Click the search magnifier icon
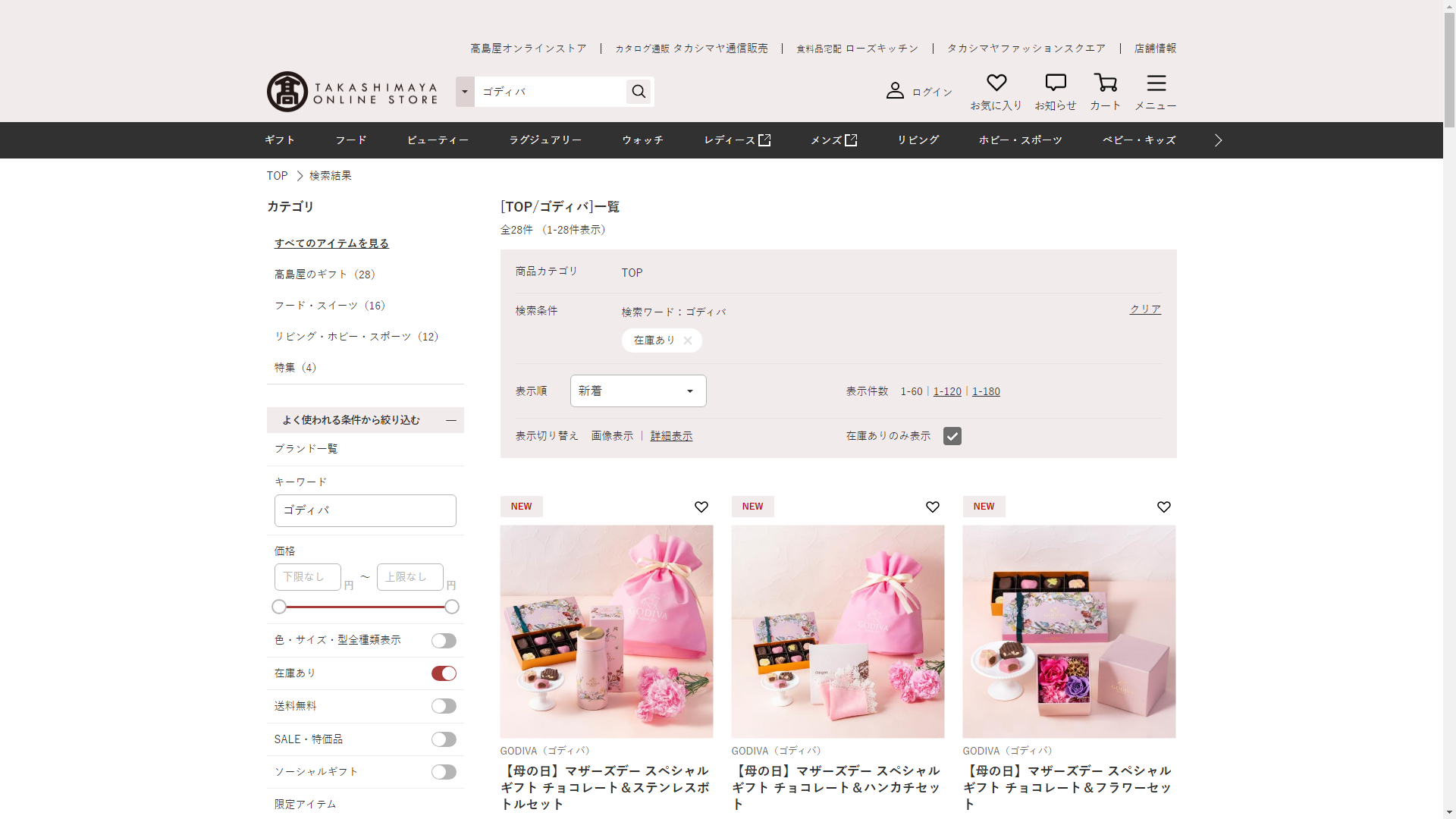Viewport: 1456px width, 819px height. [639, 92]
